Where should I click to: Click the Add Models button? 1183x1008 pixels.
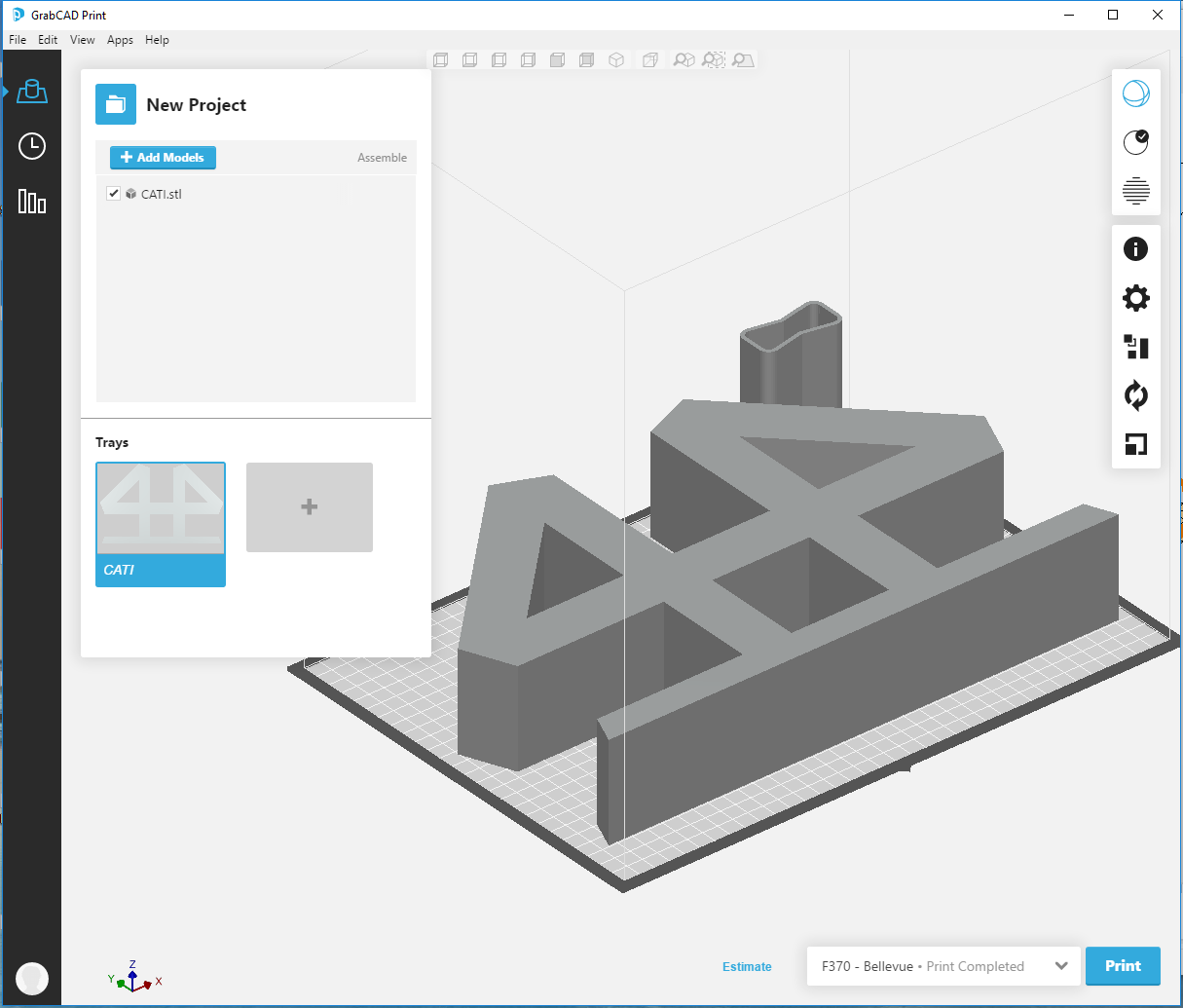click(163, 158)
